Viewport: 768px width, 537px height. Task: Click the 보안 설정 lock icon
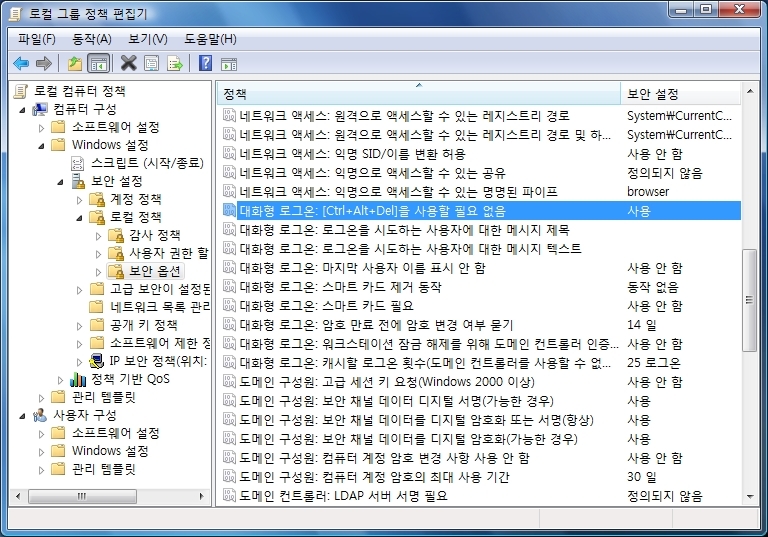[x=78, y=181]
